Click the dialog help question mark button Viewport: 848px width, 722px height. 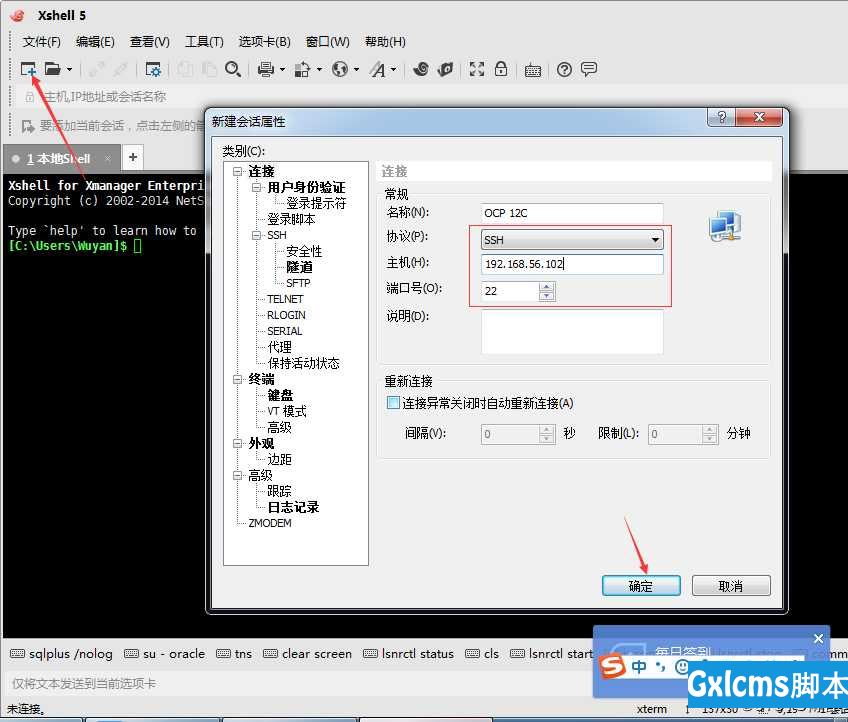721,117
